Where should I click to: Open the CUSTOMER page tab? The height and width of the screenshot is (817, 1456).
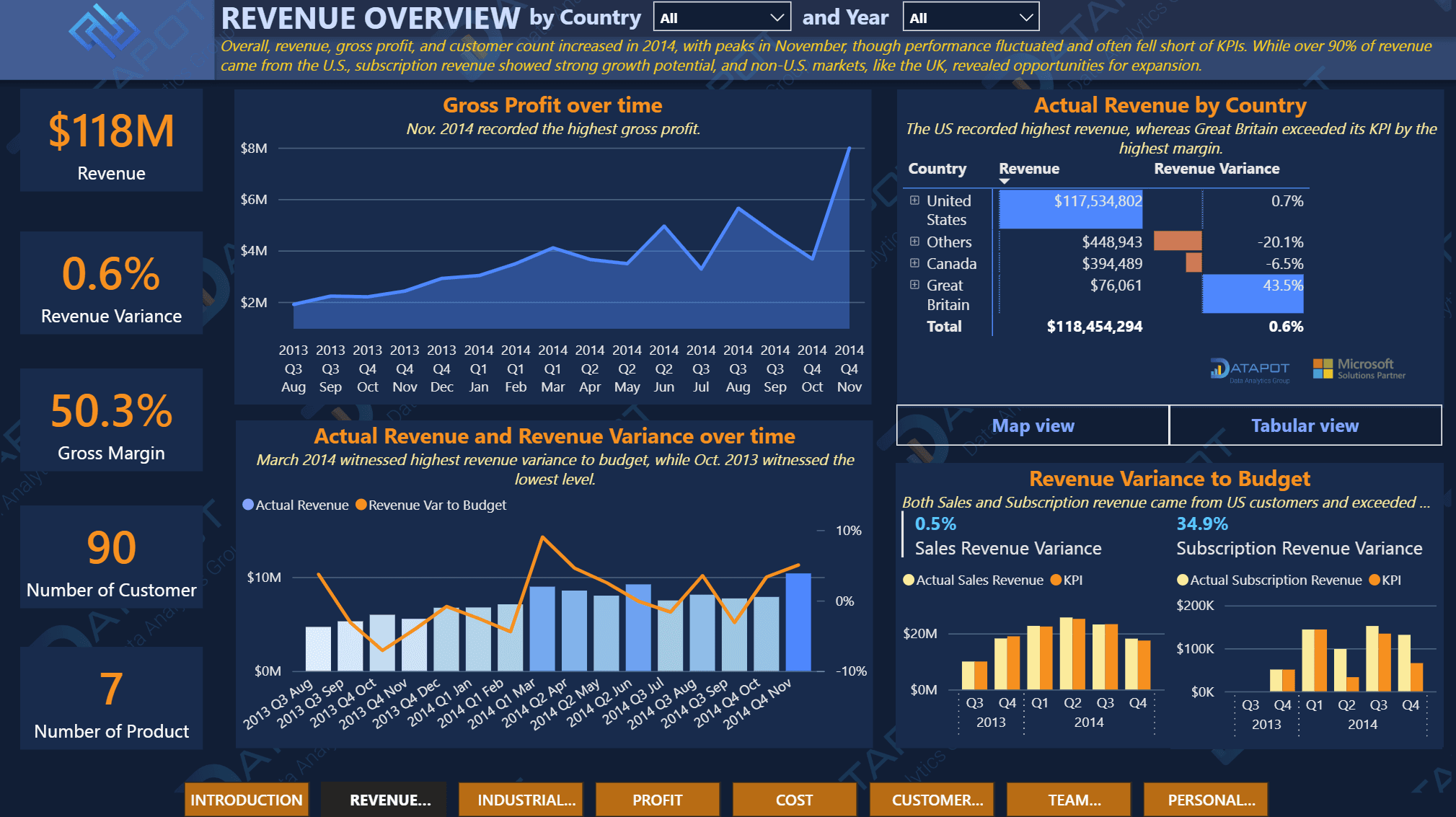tap(932, 800)
